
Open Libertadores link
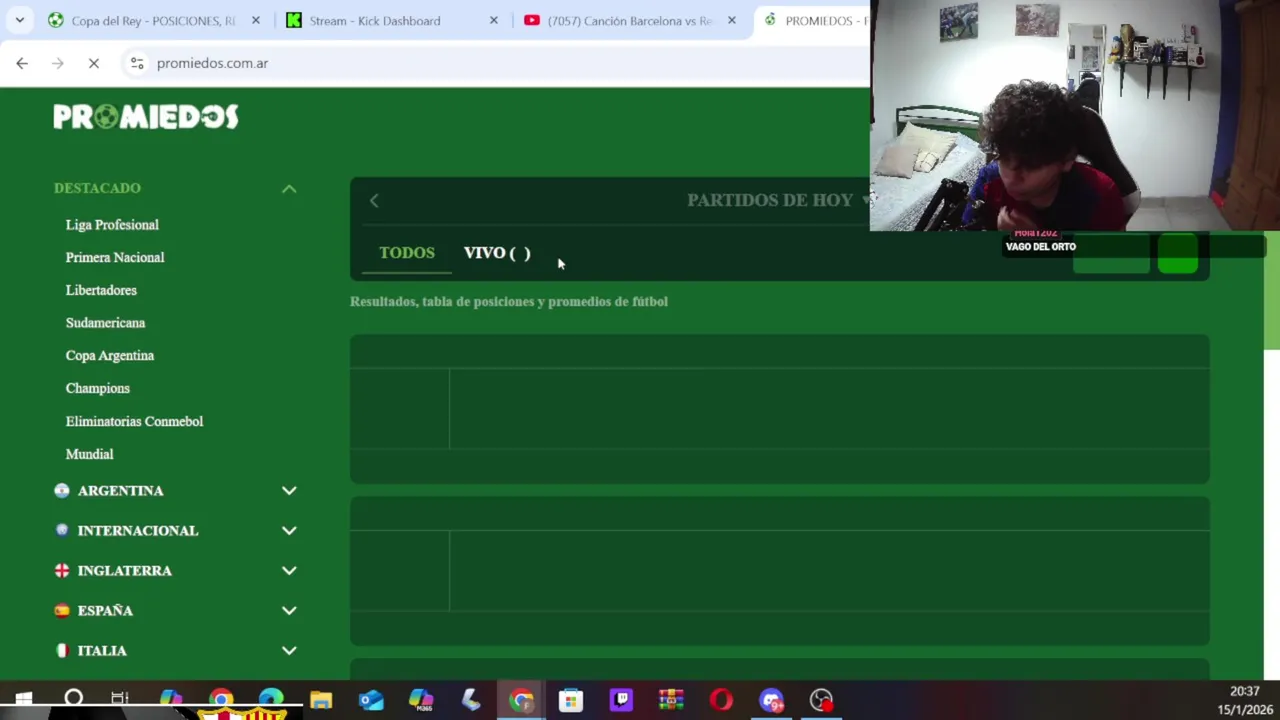pos(101,290)
